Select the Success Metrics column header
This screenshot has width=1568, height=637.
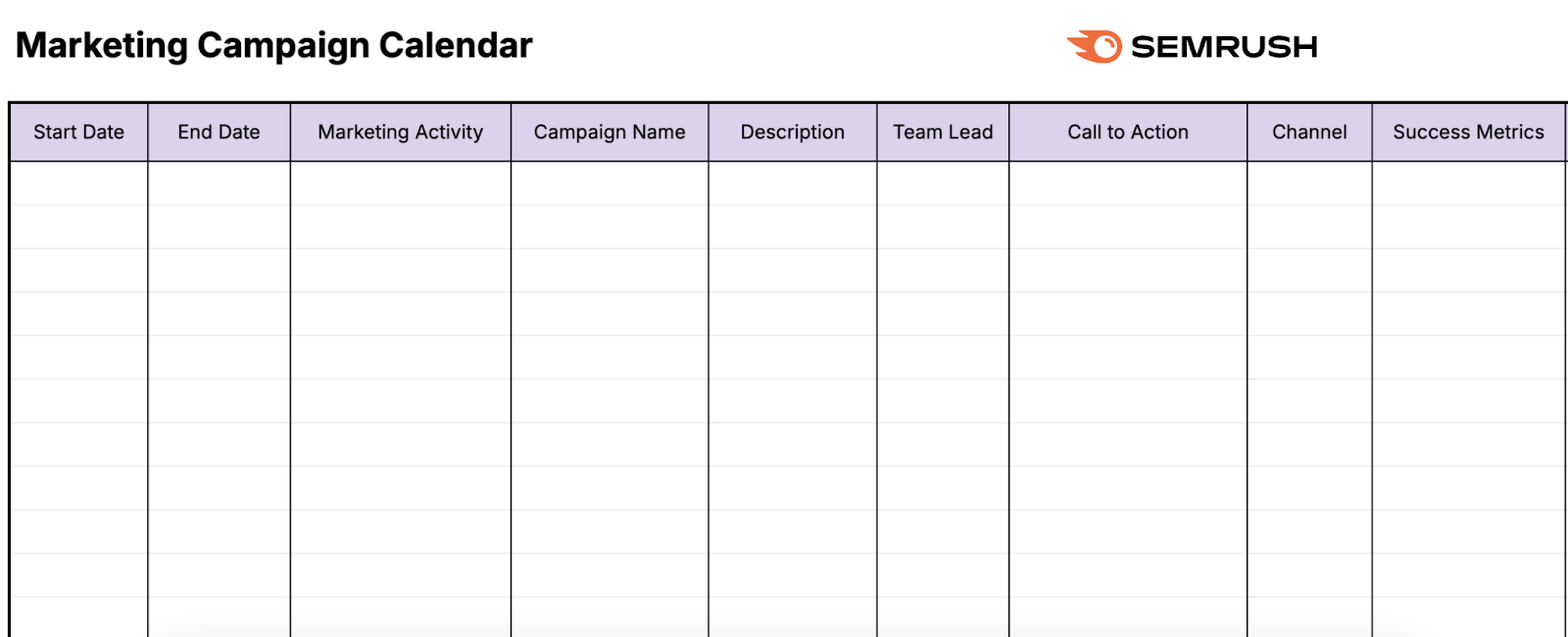(1468, 132)
